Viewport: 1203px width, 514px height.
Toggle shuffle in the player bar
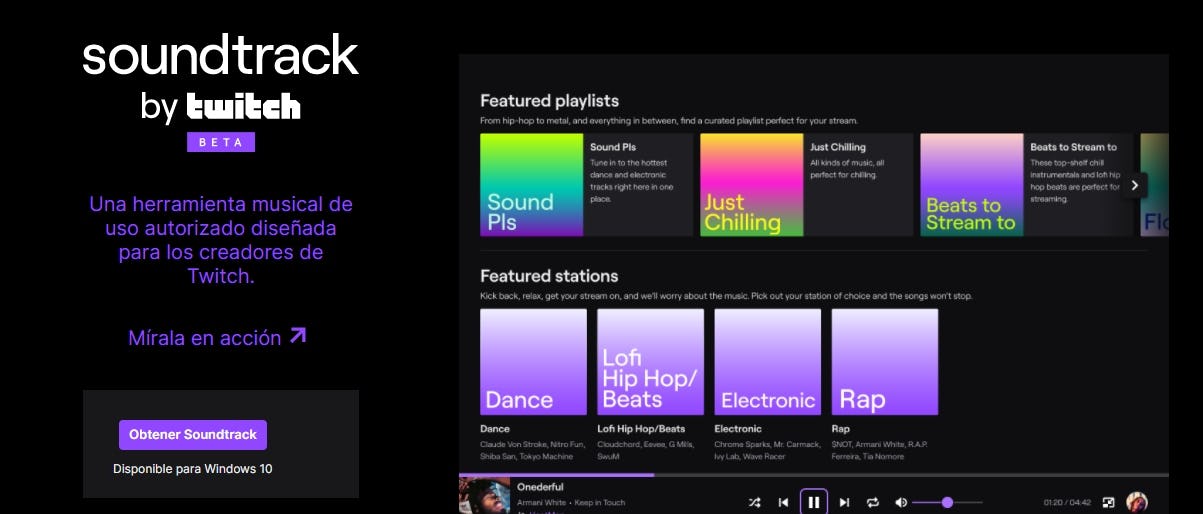[x=754, y=502]
